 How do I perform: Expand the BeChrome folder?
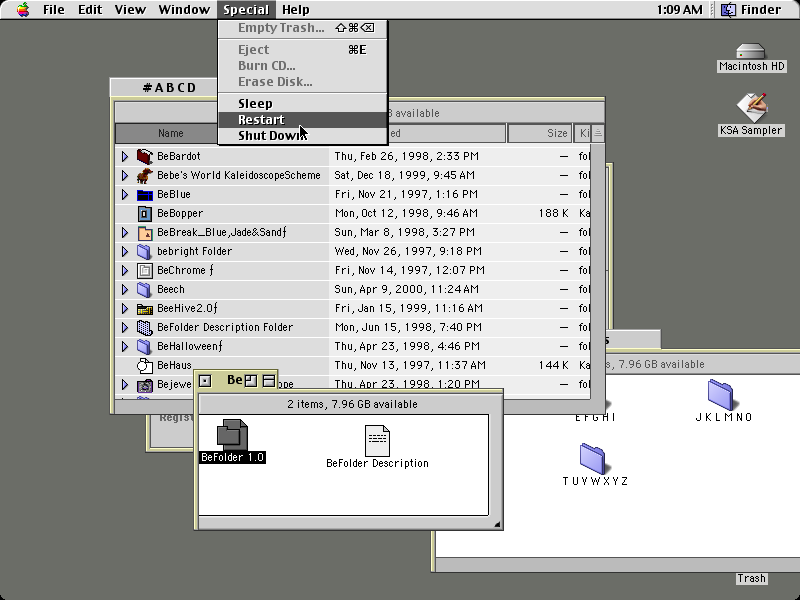point(124,270)
